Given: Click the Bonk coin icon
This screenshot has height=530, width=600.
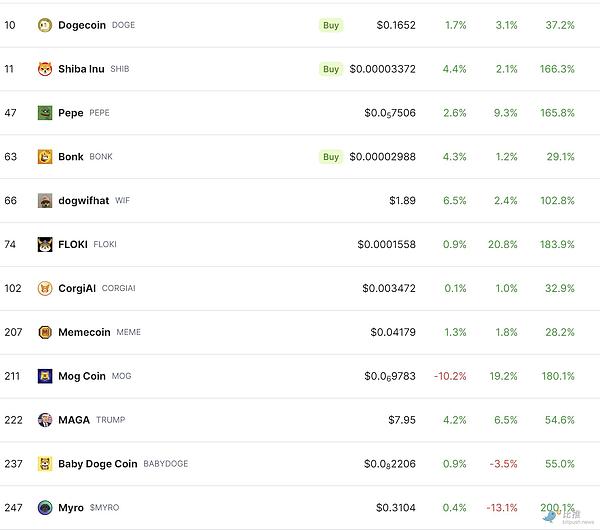Looking at the screenshot, I should pyautogui.click(x=44, y=157).
